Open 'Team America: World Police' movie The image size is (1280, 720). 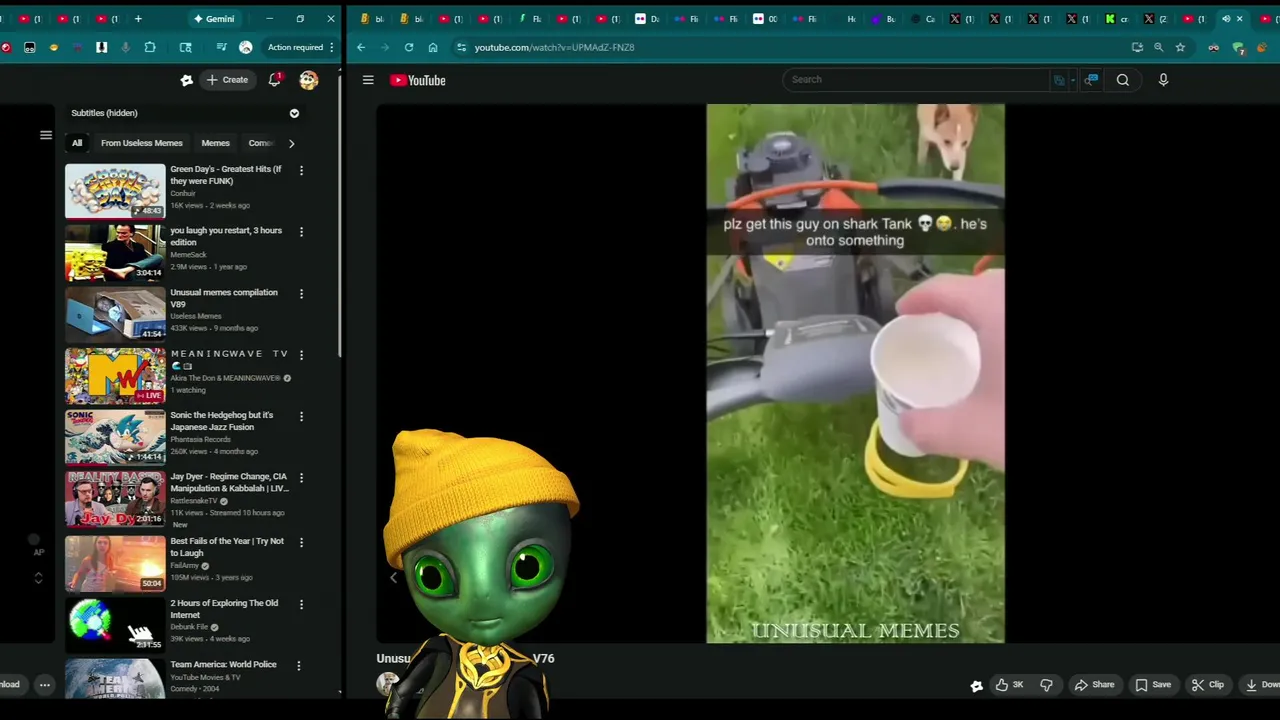pyautogui.click(x=223, y=664)
